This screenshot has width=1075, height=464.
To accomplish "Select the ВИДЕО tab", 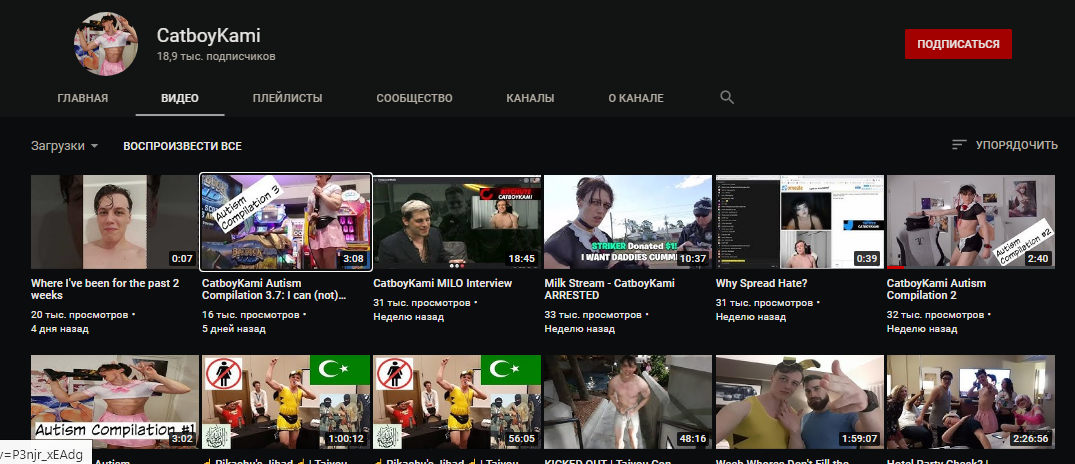I will pyautogui.click(x=180, y=98).
